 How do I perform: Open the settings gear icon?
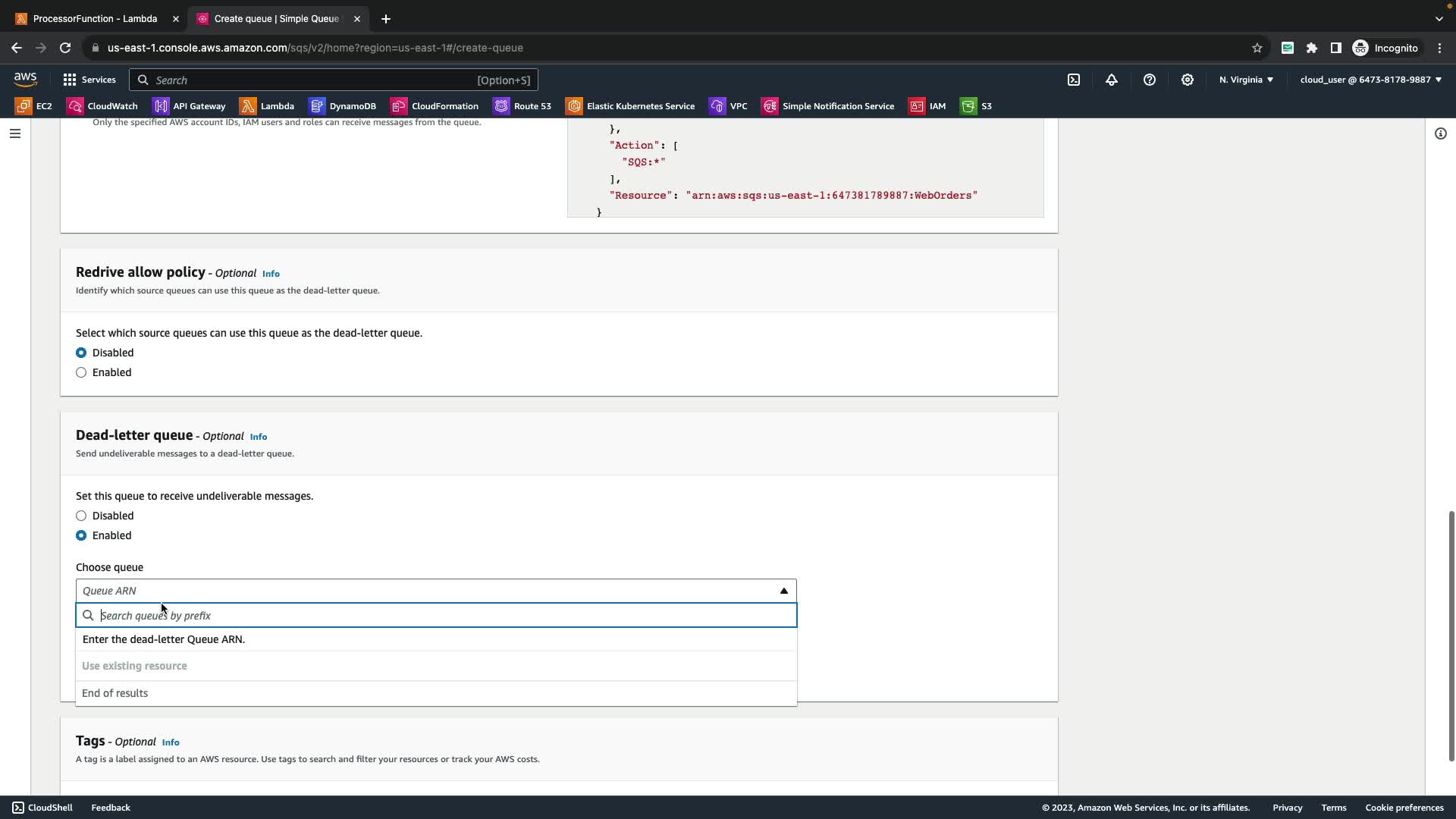coord(1188,80)
